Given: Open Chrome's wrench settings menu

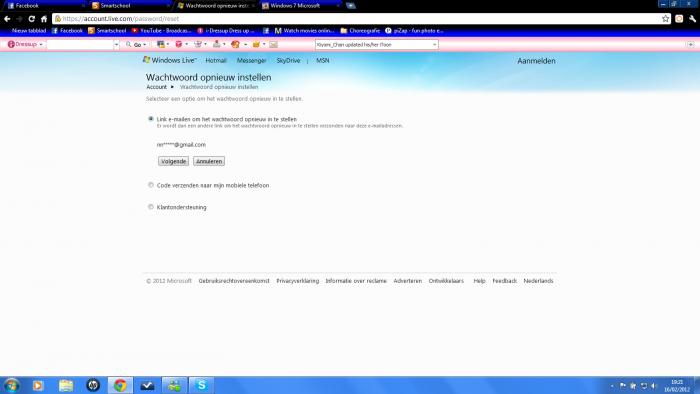Looking at the screenshot, I should pos(692,19).
